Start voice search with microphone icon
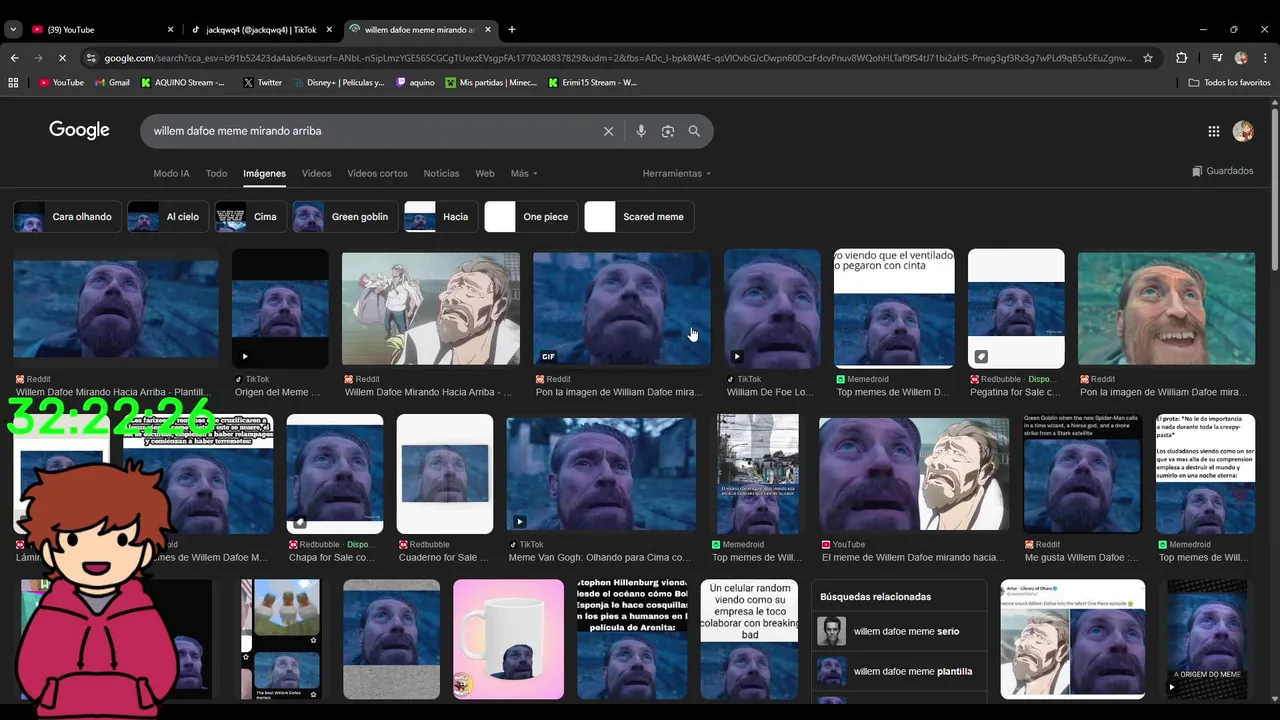The height and width of the screenshot is (720, 1280). (x=641, y=131)
